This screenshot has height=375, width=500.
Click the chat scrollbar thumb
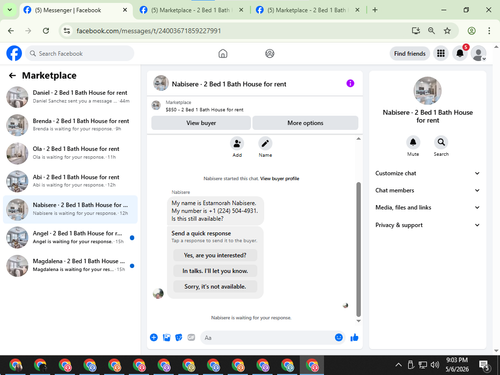click(358, 249)
